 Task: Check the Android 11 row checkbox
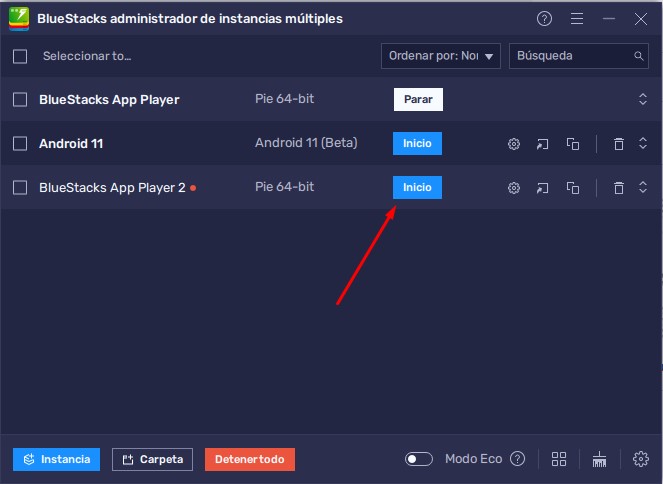tap(20, 144)
